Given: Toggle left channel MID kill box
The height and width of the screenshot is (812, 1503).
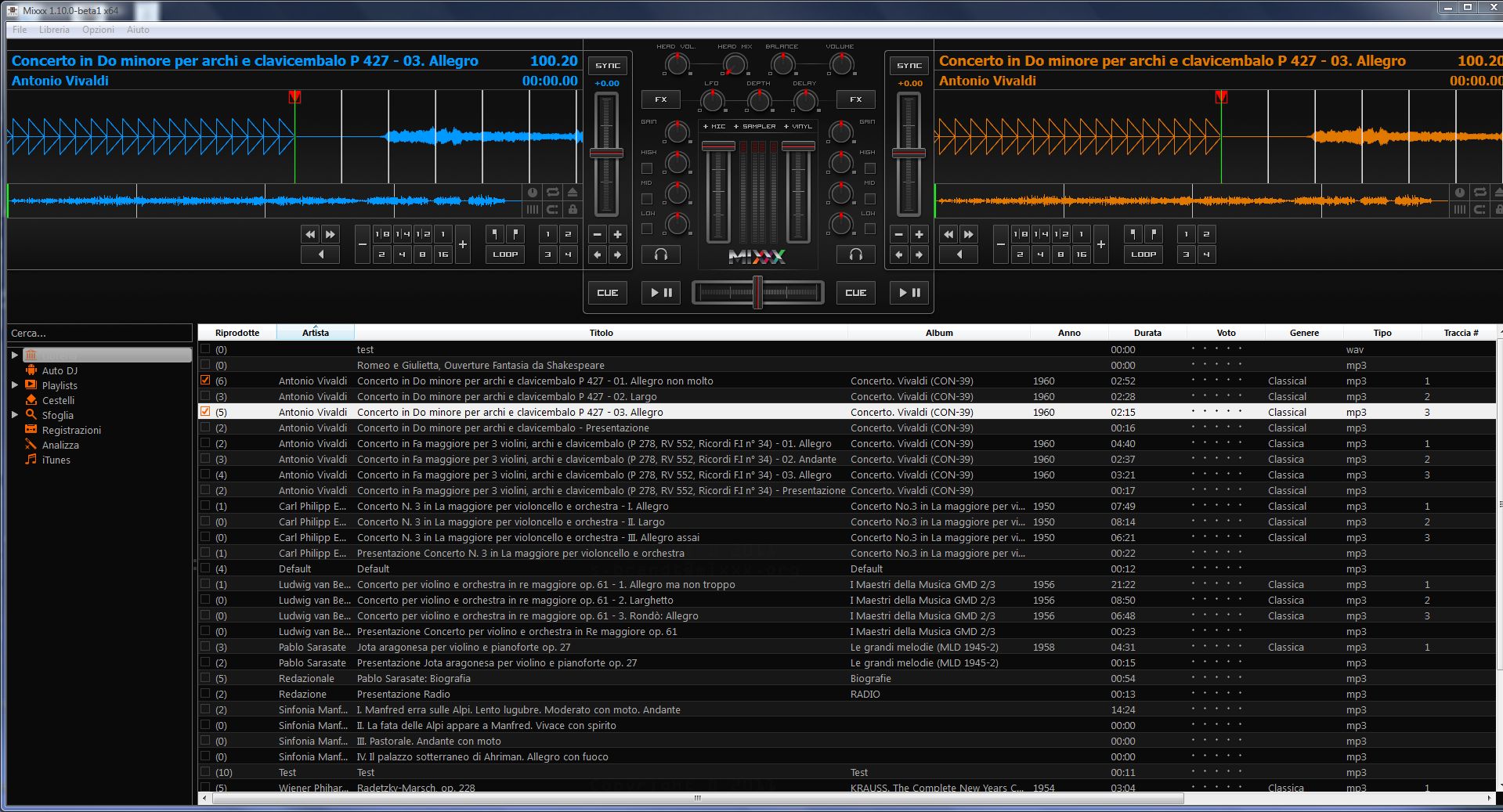Looking at the screenshot, I should click(x=647, y=199).
